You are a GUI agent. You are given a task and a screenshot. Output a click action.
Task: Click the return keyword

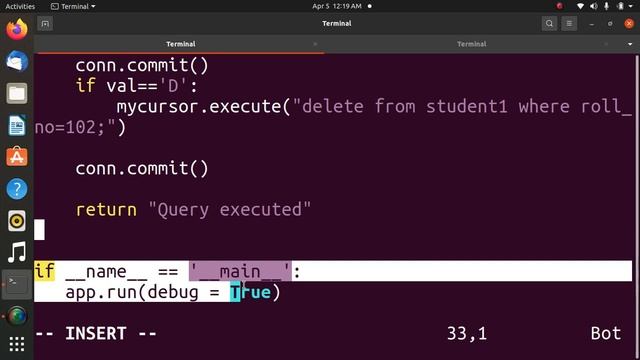106,210
